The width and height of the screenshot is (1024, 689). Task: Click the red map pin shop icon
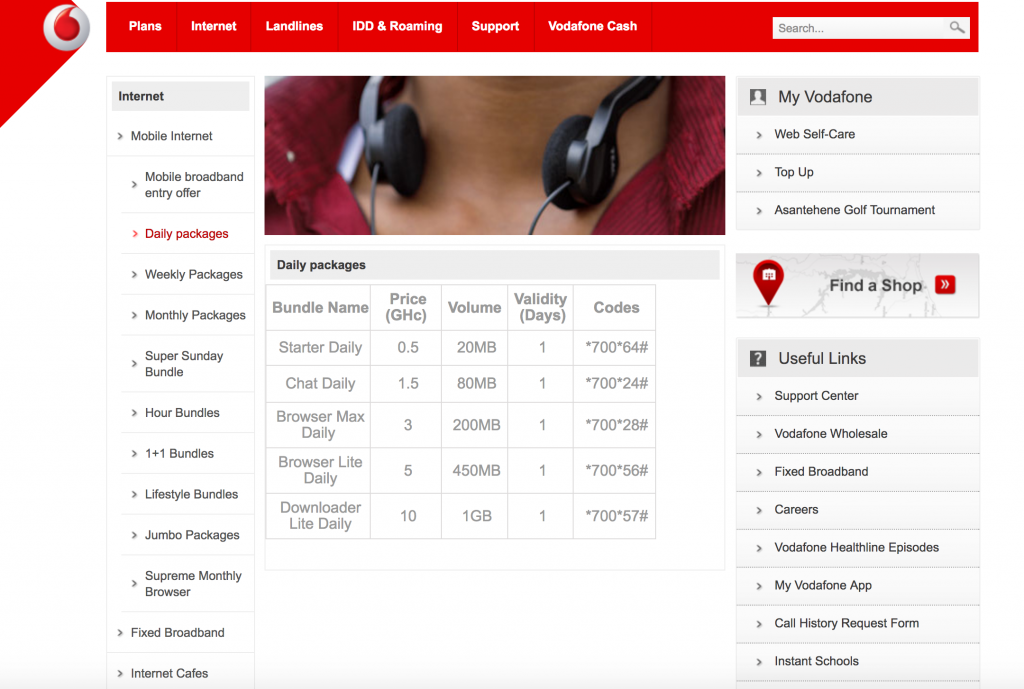(x=769, y=283)
